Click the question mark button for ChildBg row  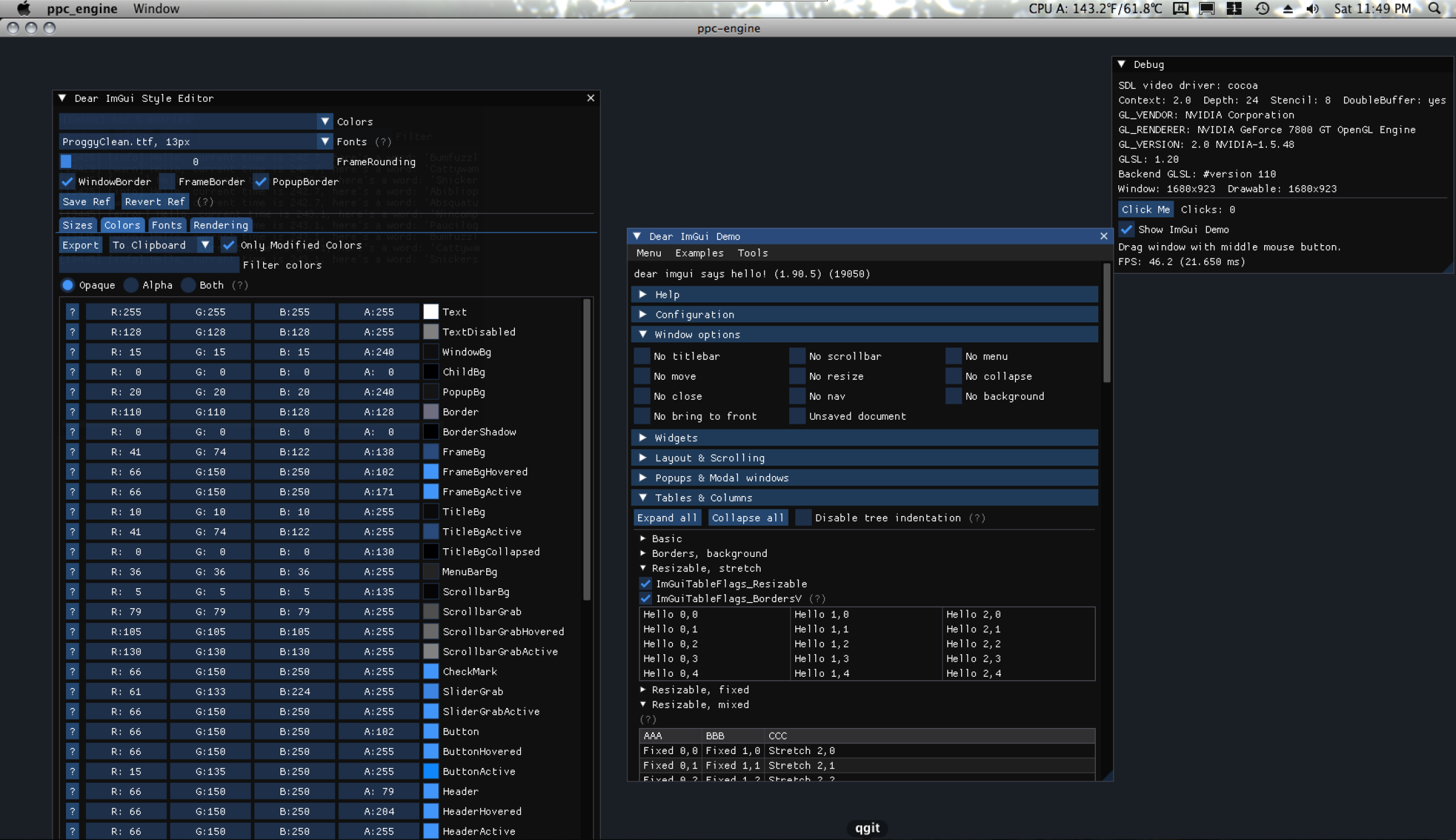[73, 372]
